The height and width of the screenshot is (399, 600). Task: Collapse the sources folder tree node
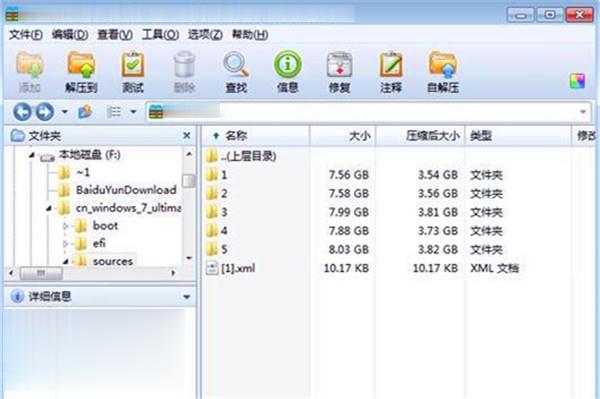(65, 261)
